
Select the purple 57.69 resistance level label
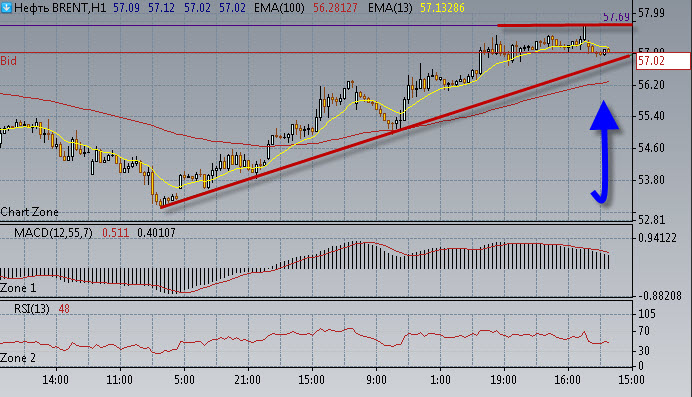click(x=616, y=17)
